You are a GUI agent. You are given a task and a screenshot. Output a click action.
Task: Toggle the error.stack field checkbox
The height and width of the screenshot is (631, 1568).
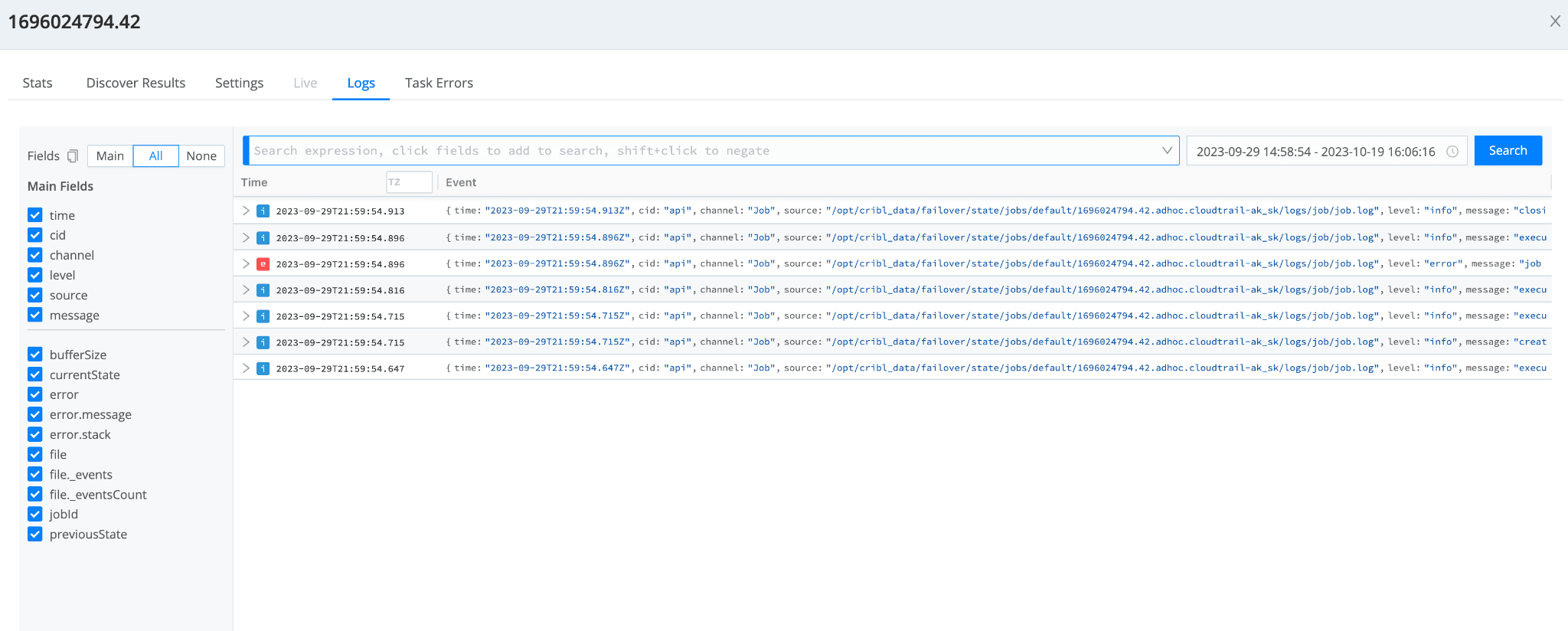(35, 434)
